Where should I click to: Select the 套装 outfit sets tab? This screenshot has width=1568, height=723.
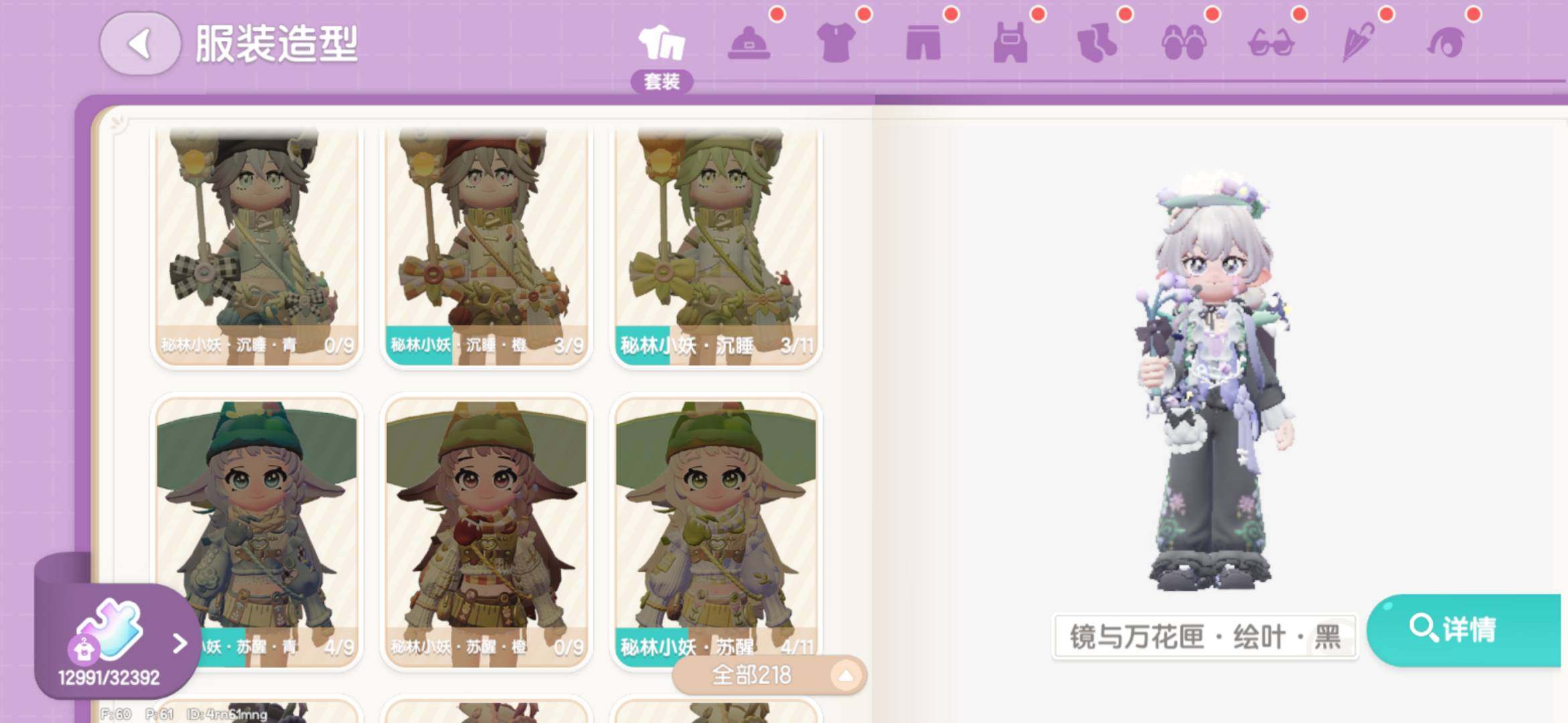tap(662, 56)
